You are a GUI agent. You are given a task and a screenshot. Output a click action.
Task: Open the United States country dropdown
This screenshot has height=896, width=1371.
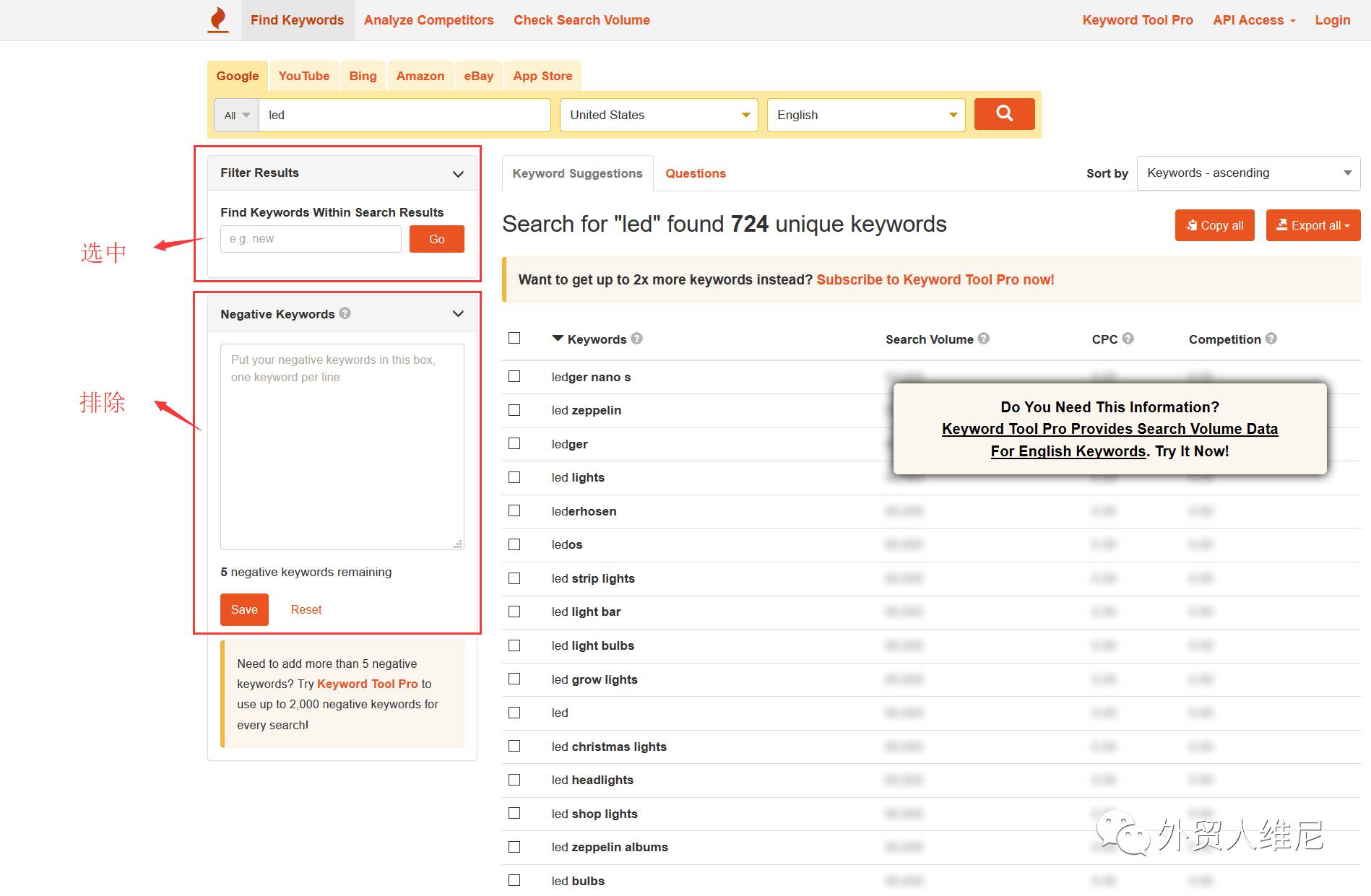(x=659, y=115)
